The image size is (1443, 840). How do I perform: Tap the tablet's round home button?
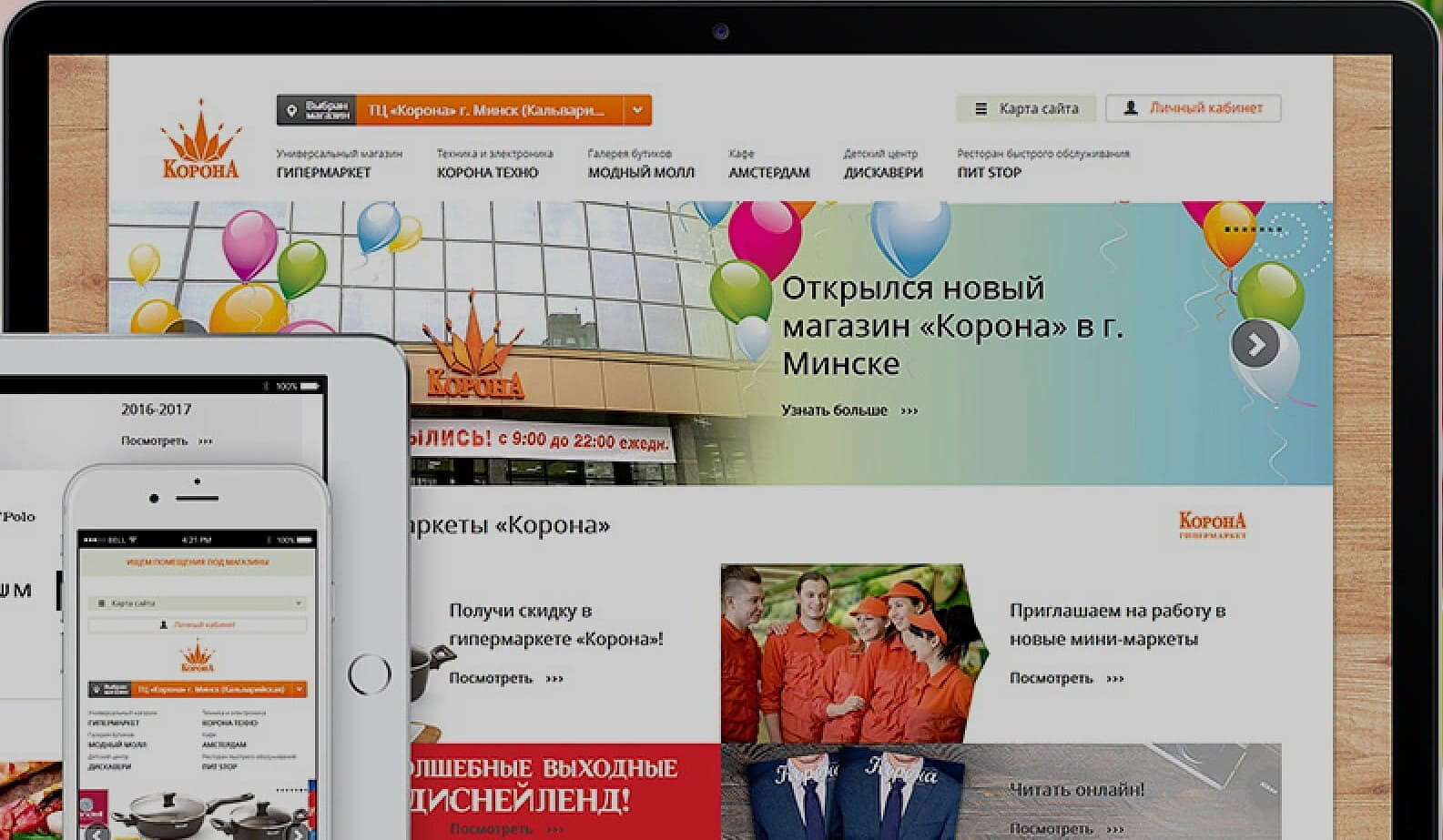coord(369,674)
